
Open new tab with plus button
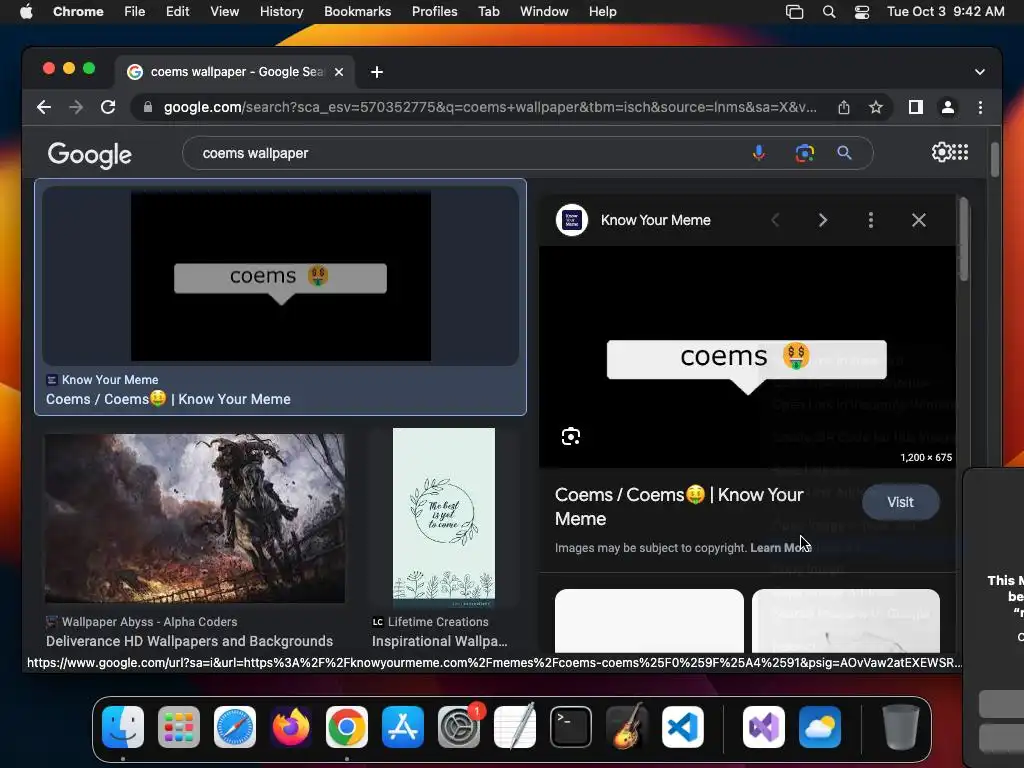tap(377, 72)
